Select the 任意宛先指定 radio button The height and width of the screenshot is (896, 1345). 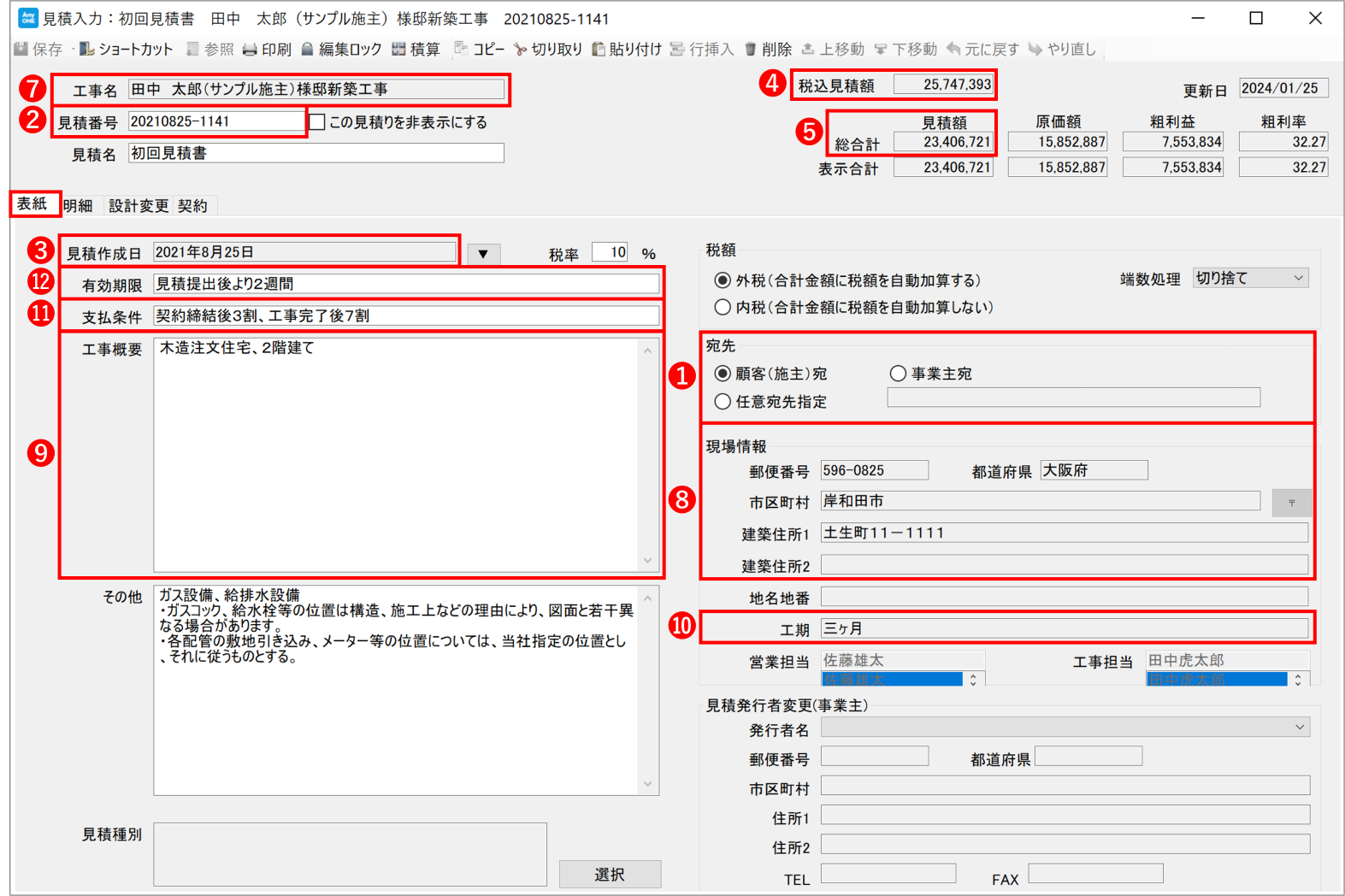tap(723, 402)
